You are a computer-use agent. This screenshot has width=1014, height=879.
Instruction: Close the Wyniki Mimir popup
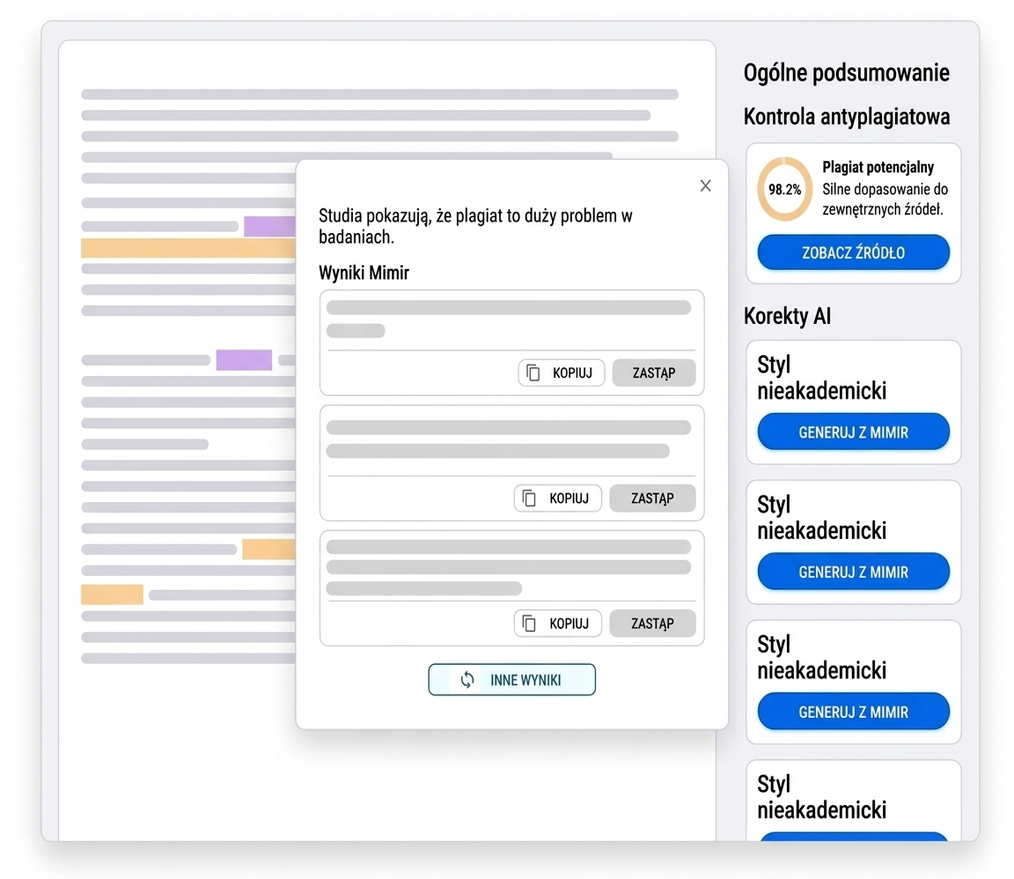click(x=706, y=186)
